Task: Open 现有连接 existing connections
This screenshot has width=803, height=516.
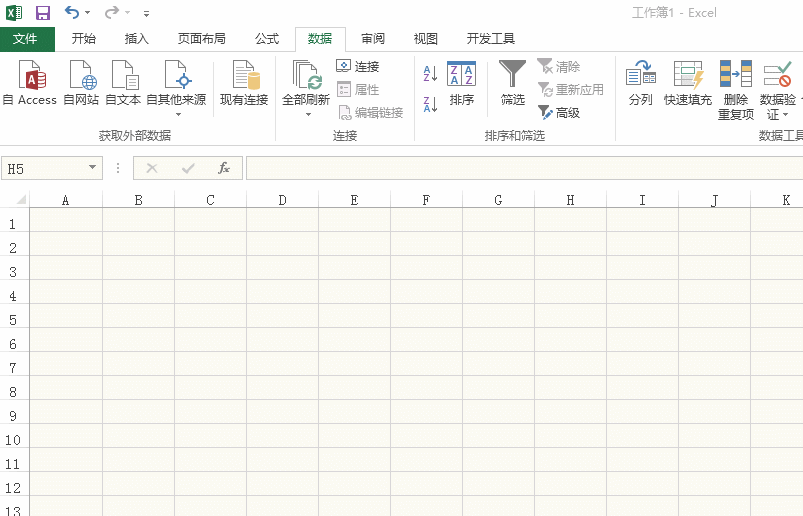Action: [x=244, y=83]
